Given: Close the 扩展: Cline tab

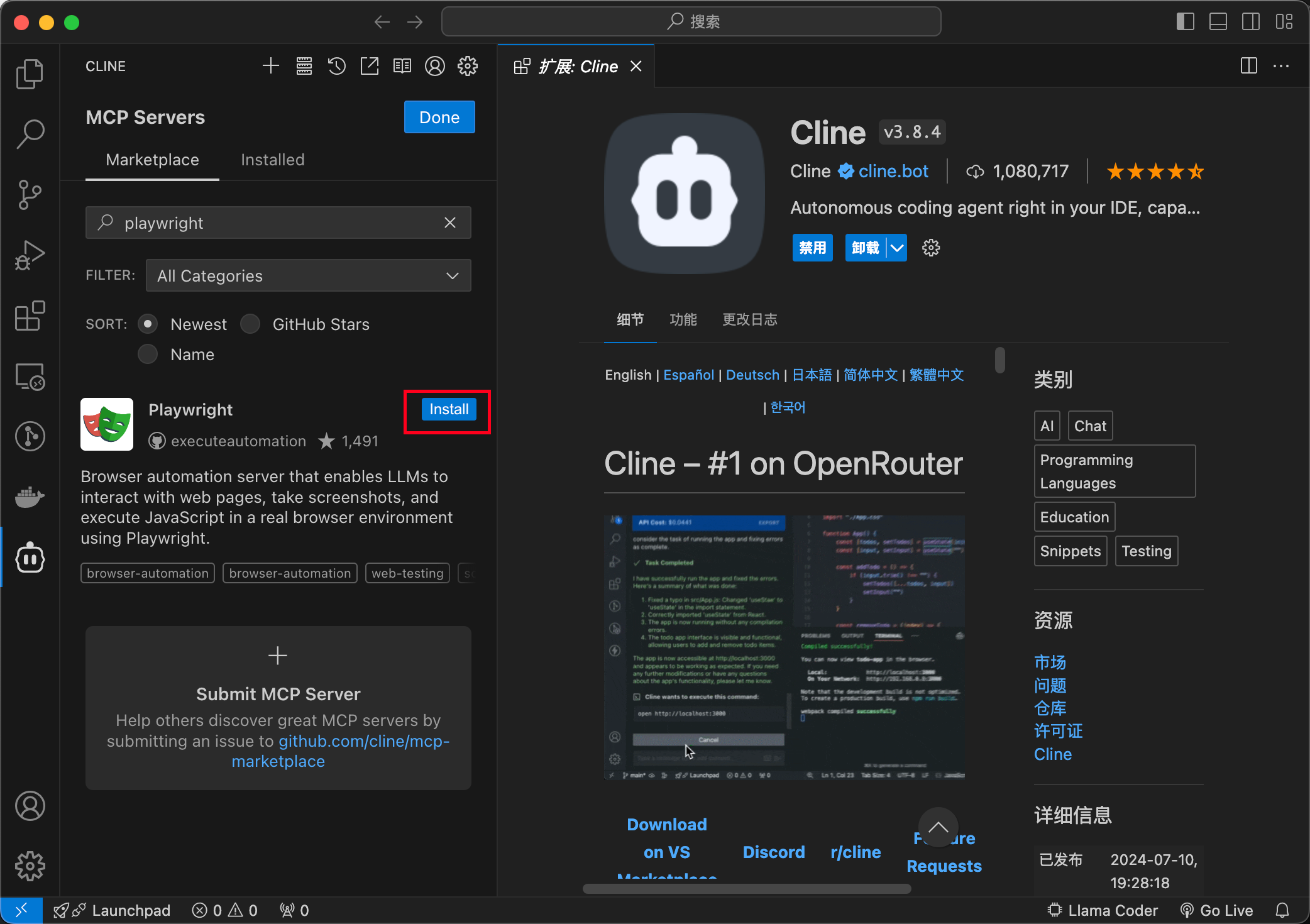Looking at the screenshot, I should pyautogui.click(x=636, y=66).
